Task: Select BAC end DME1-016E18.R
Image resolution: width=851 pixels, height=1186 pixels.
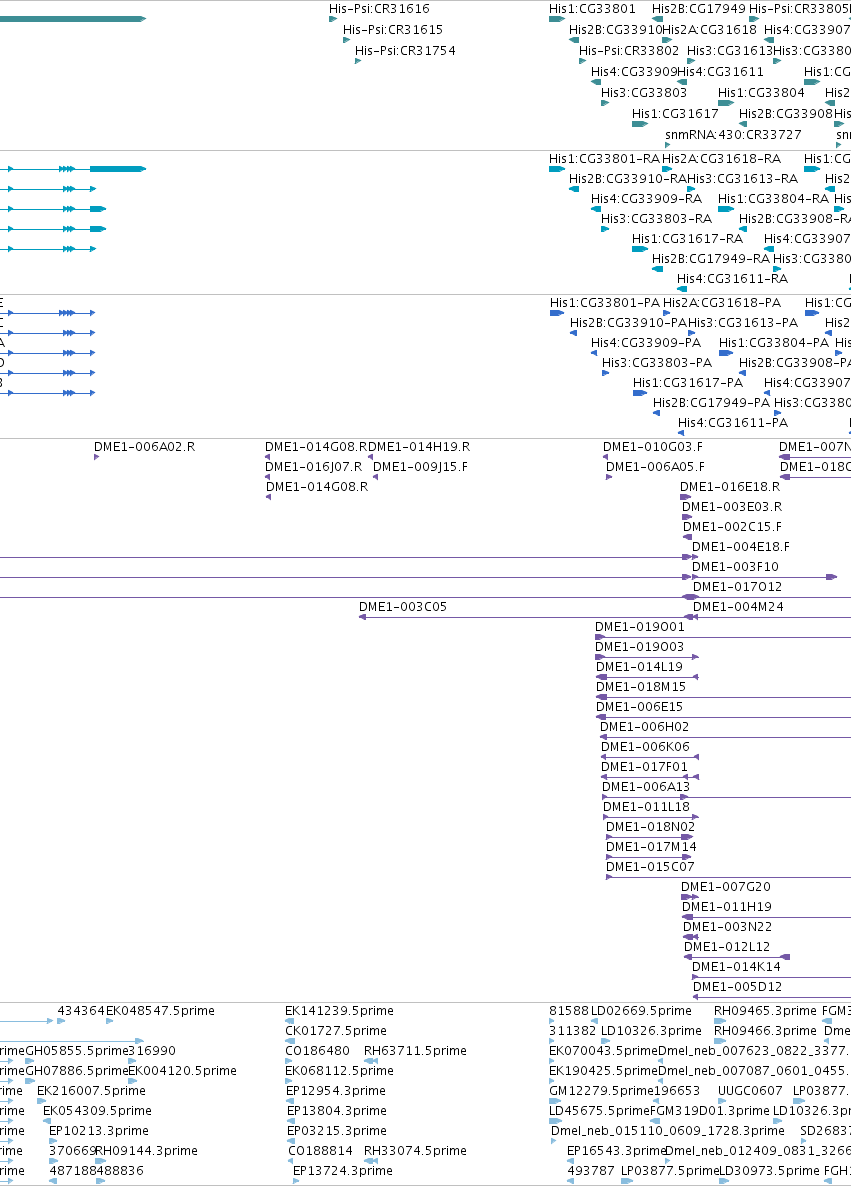Action: tap(730, 487)
